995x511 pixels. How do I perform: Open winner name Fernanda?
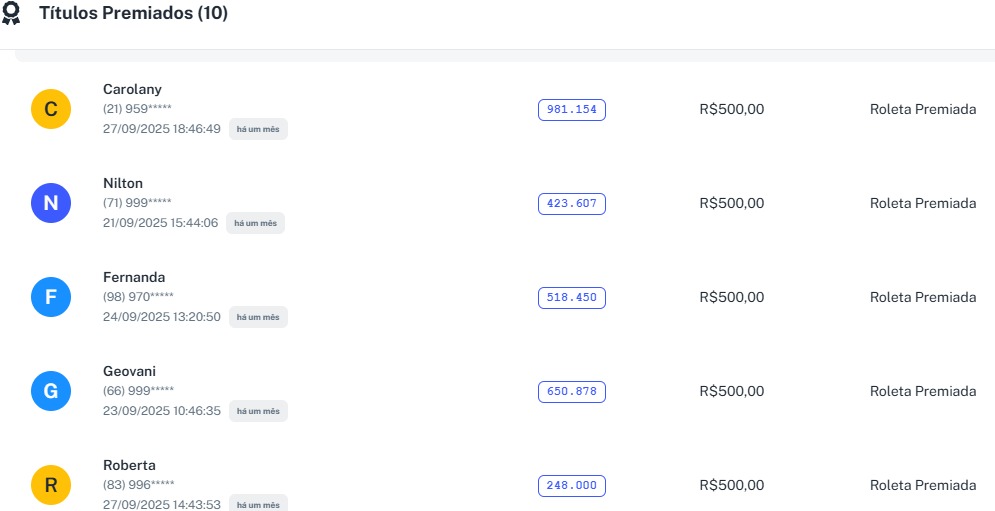(134, 278)
